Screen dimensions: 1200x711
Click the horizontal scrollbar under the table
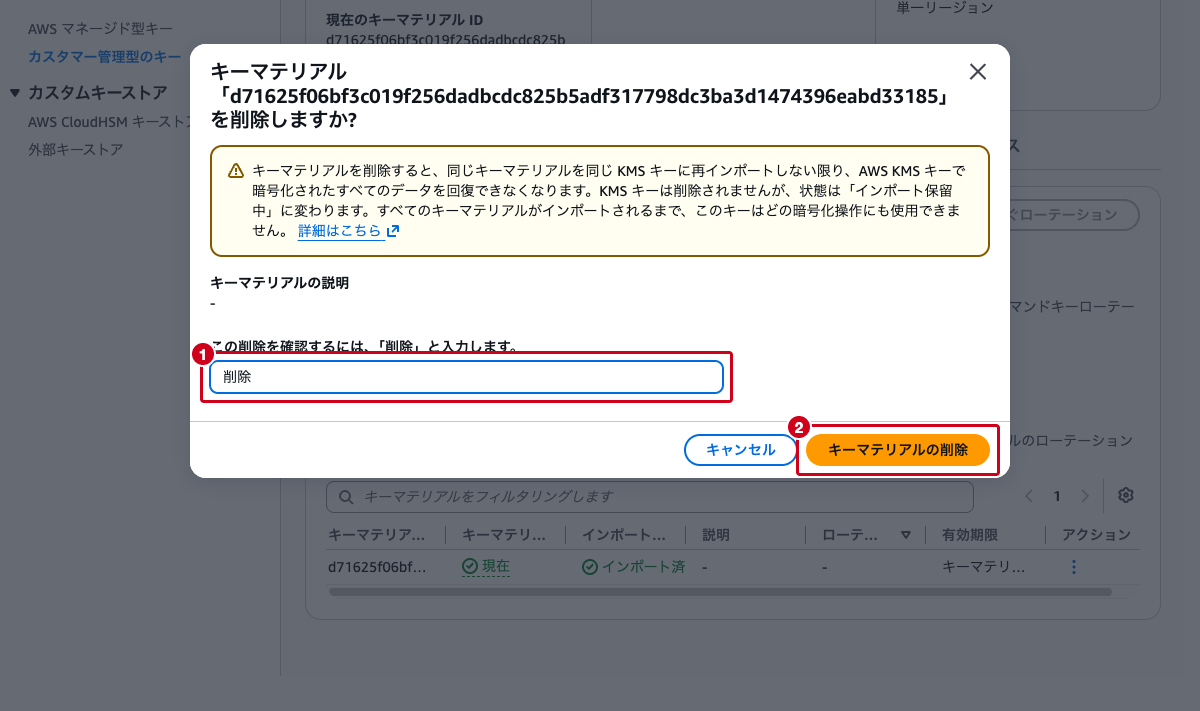point(720,592)
